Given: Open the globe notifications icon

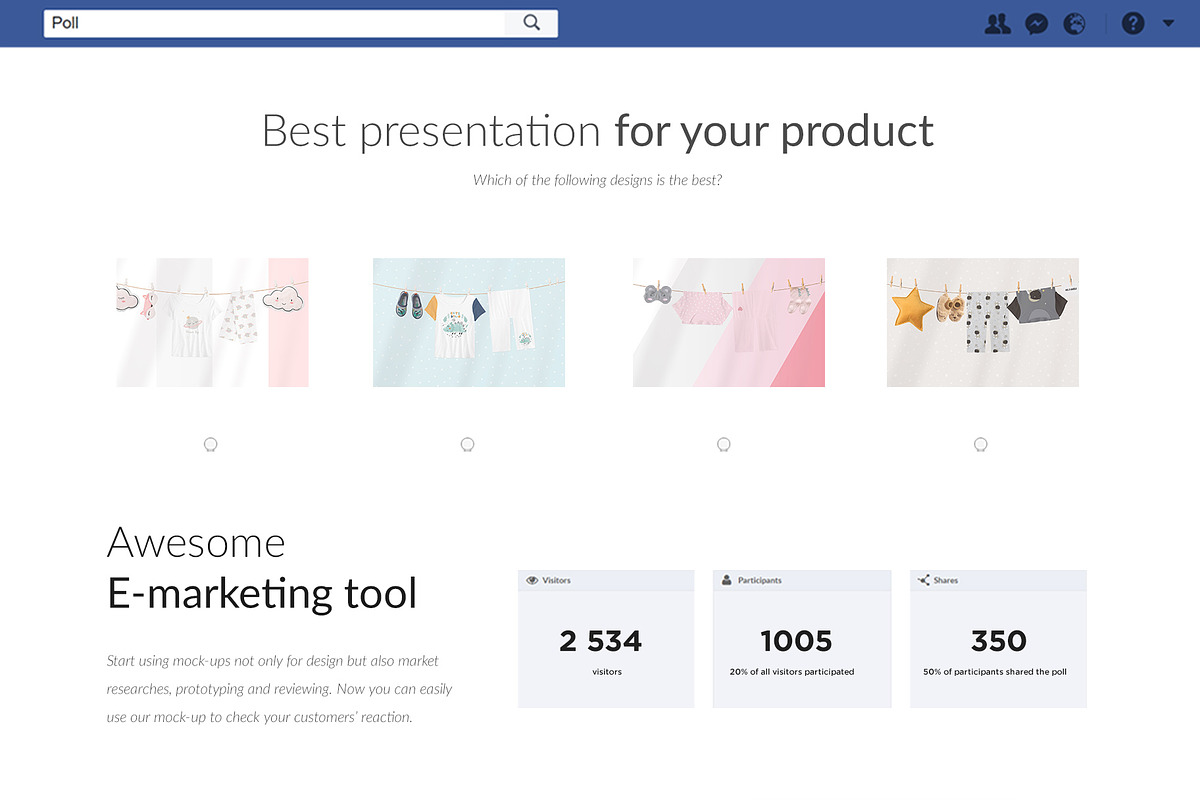Looking at the screenshot, I should point(1075,23).
